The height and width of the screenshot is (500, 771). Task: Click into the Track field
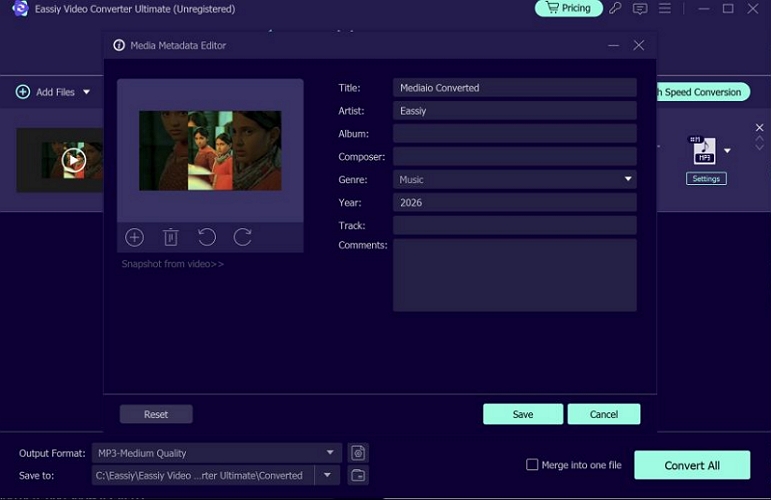[514, 225]
